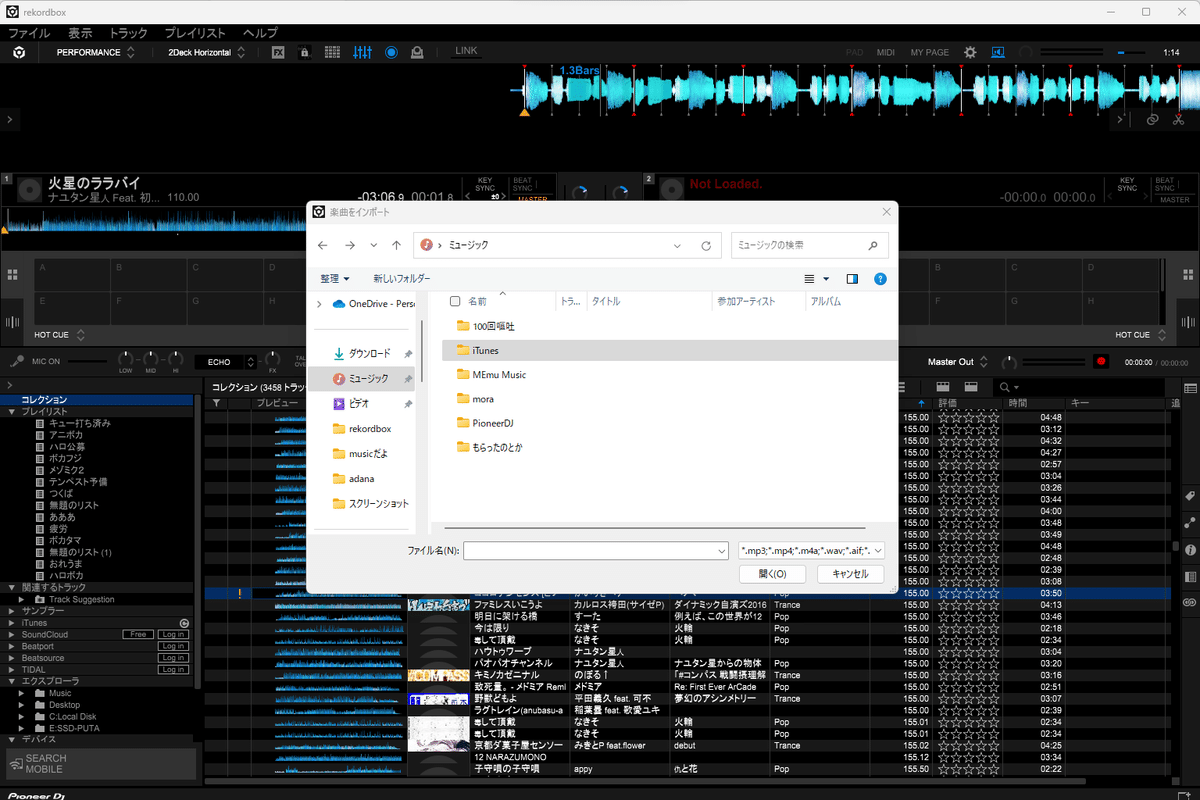Image resolution: width=1200 pixels, height=800 pixels.
Task: Expand the SoundCloud tree node
Action: pos(11,634)
